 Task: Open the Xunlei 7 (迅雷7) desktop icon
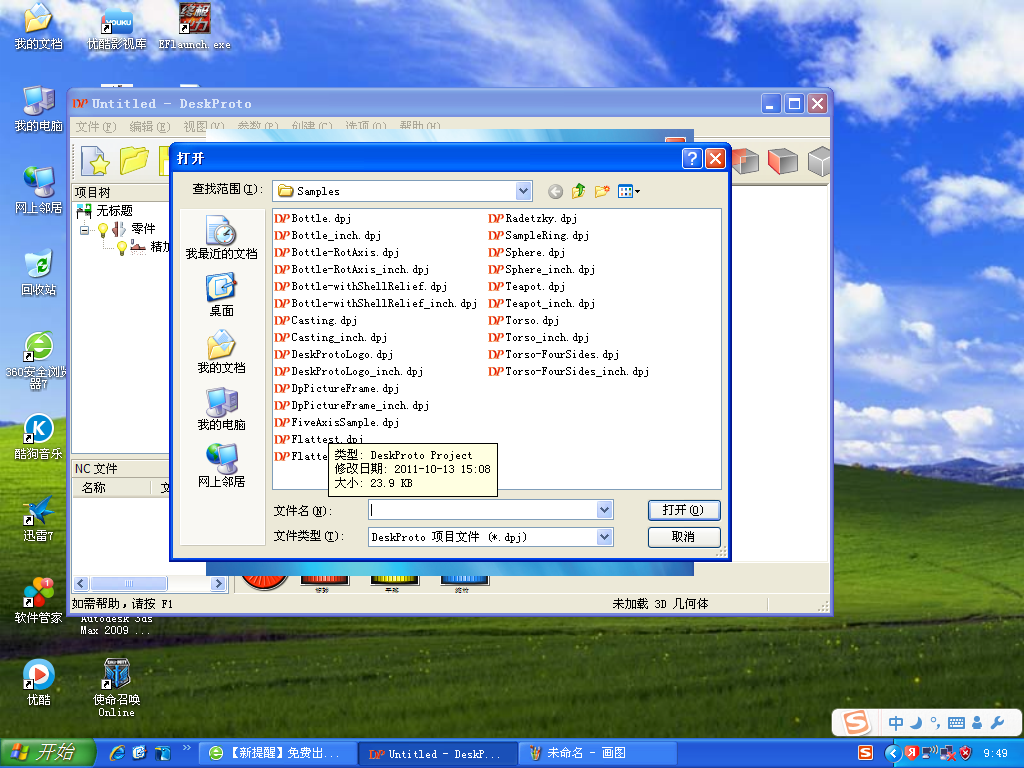point(39,519)
